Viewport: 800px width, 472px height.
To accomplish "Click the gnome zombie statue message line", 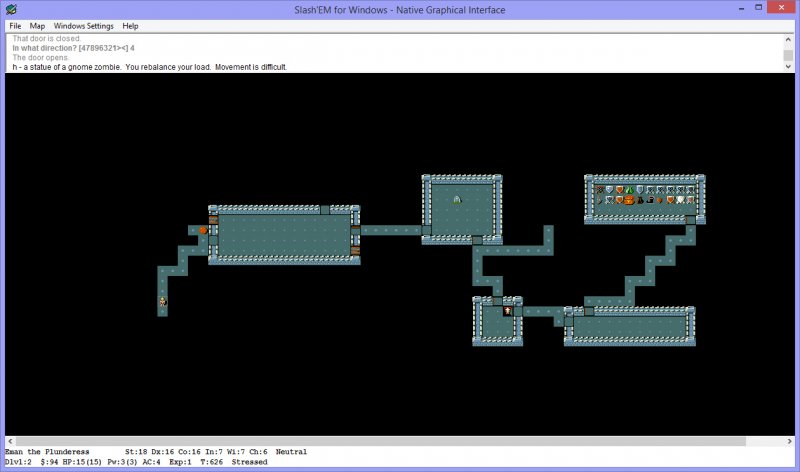I will coord(149,67).
